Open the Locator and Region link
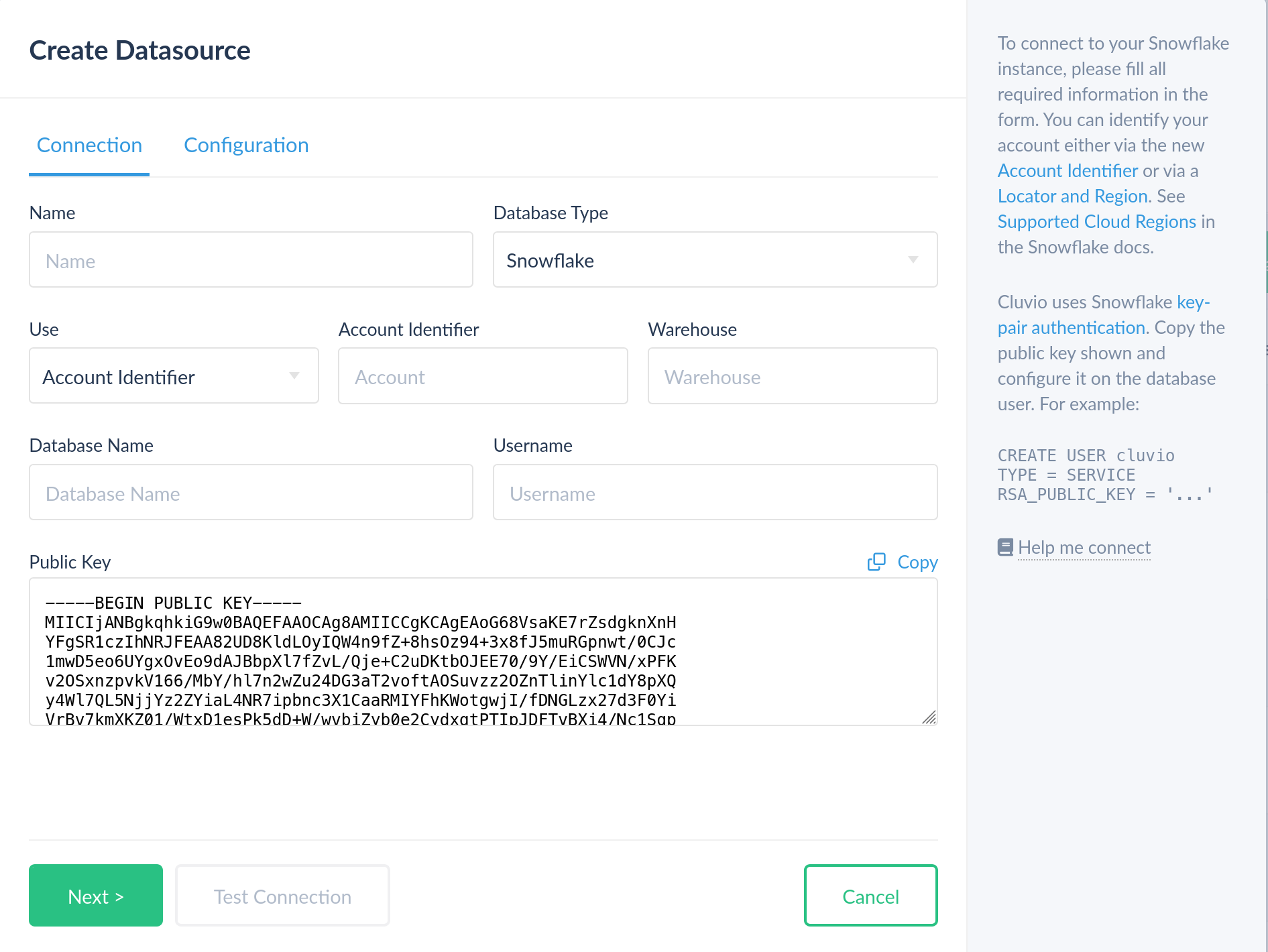This screenshot has width=1268, height=952. [x=1072, y=196]
